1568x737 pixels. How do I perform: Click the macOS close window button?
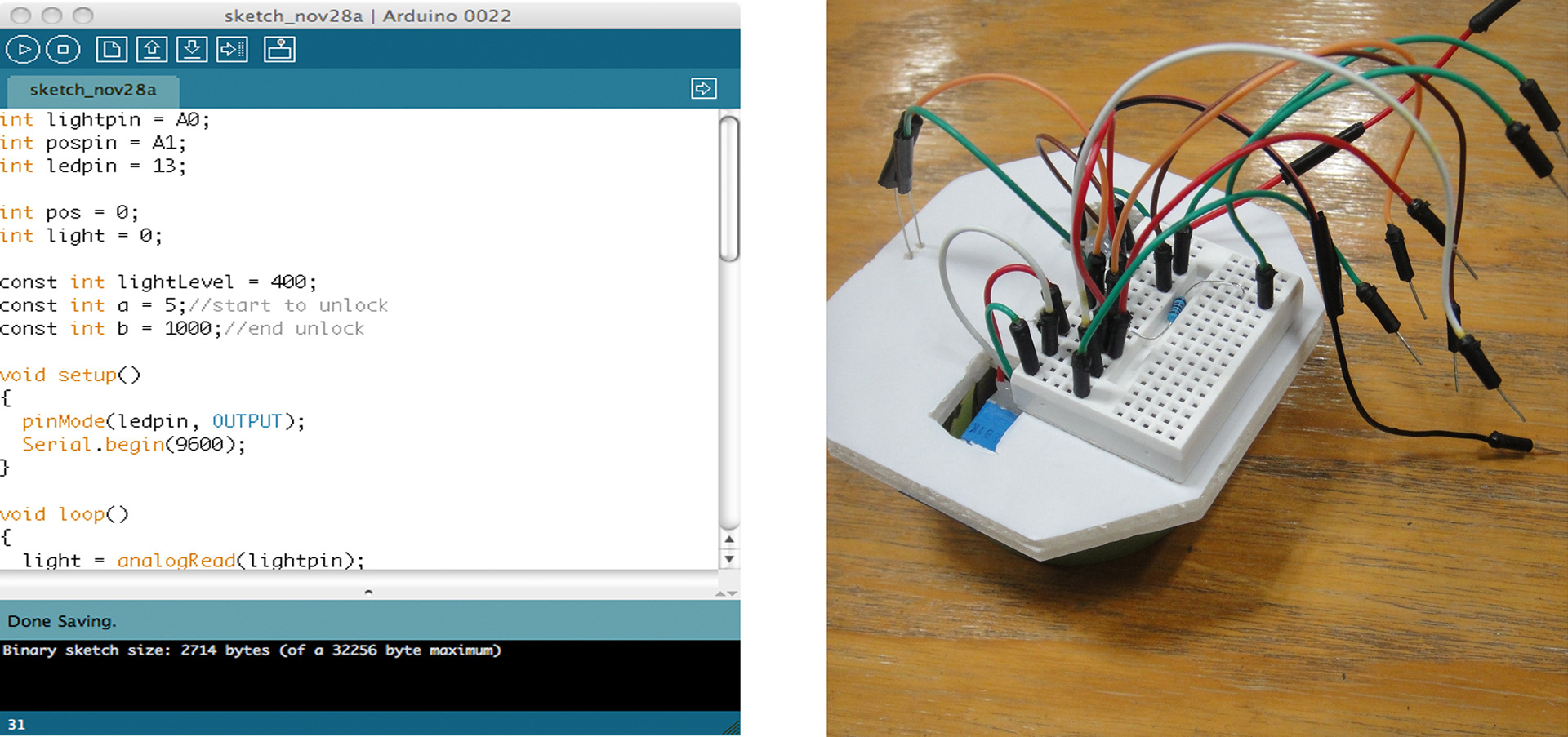pos(21,16)
